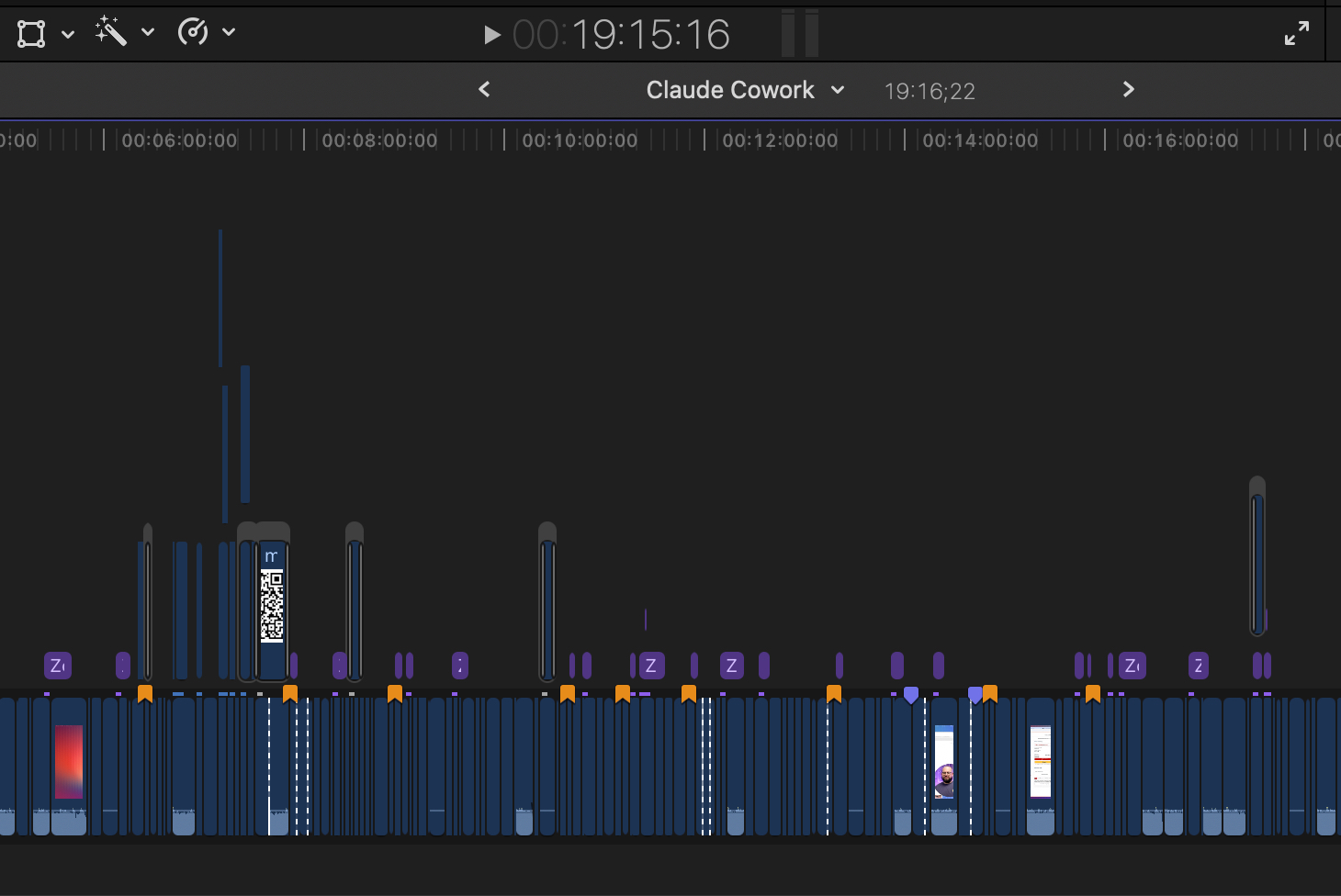Toggle full screen viewer with the arrows icon

tap(1296, 34)
